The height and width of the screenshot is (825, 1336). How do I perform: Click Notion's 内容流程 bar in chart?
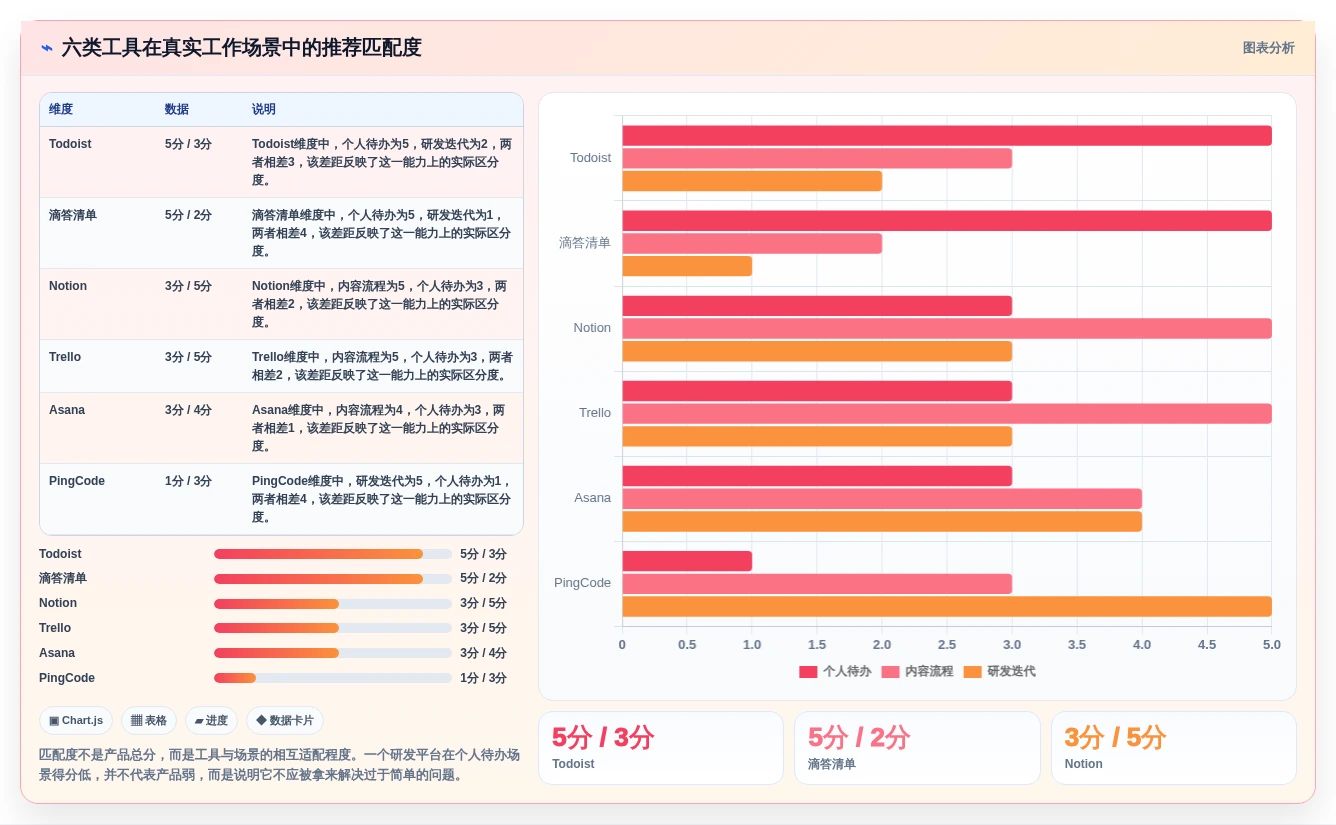(947, 328)
